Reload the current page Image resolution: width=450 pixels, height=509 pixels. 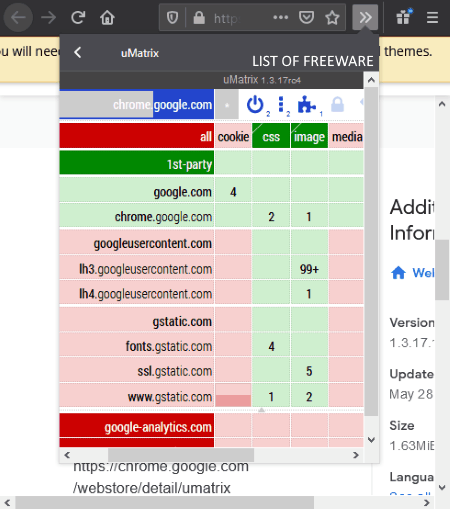click(x=78, y=17)
